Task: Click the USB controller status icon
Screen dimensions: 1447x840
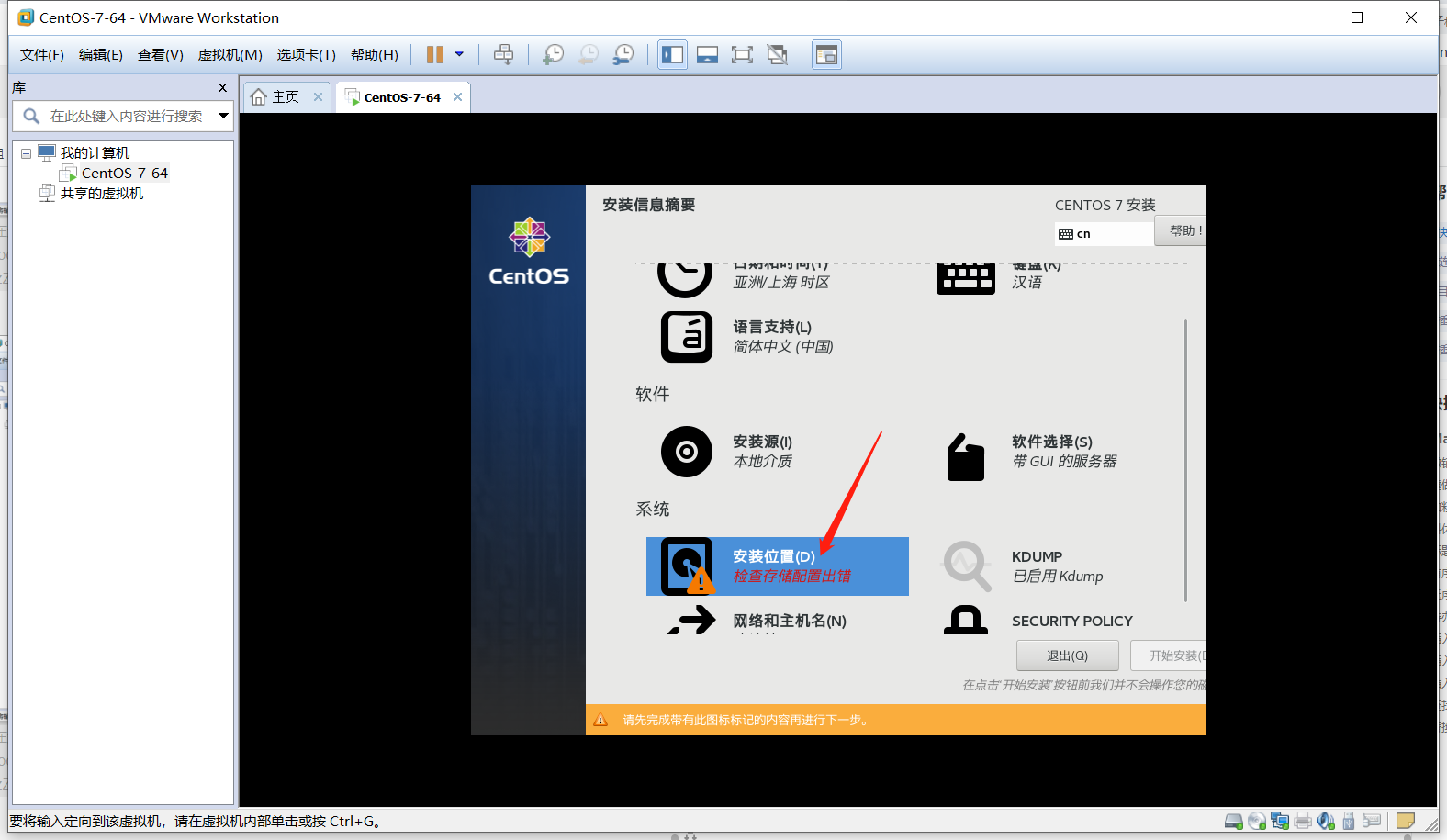Action: (x=1349, y=821)
